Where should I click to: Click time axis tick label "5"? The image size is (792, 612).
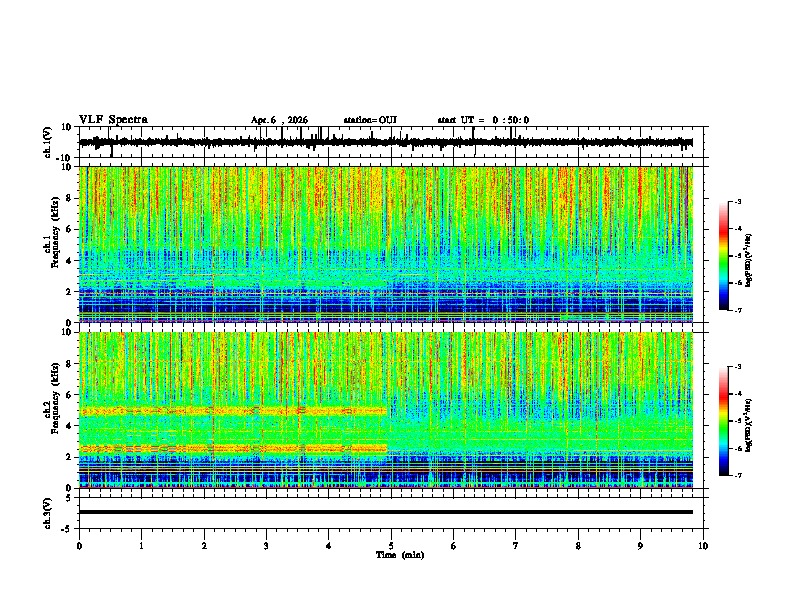(391, 546)
